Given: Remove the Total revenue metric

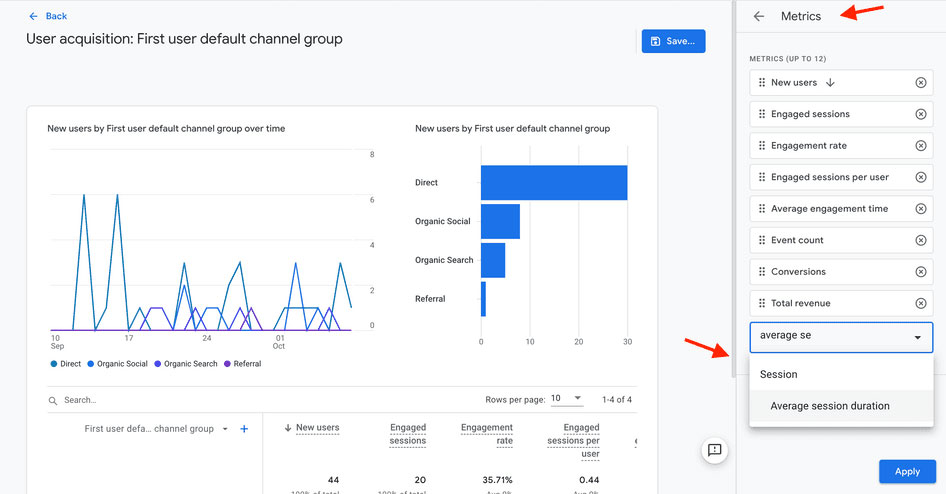Looking at the screenshot, I should coord(920,303).
